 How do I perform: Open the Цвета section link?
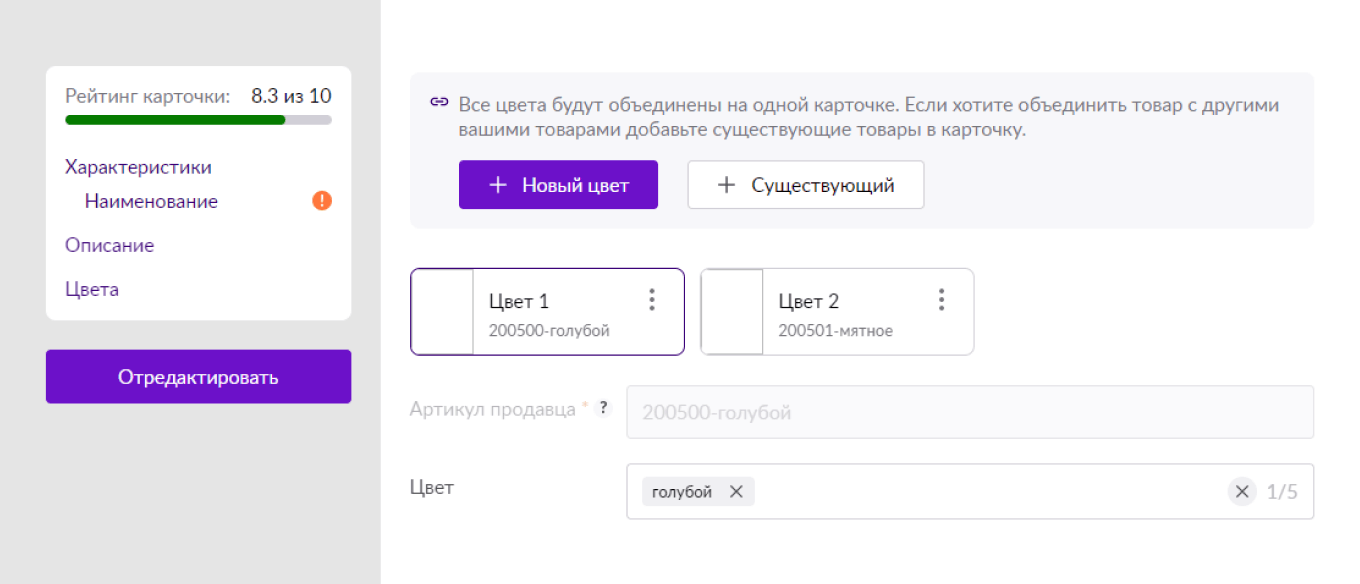coord(91,289)
